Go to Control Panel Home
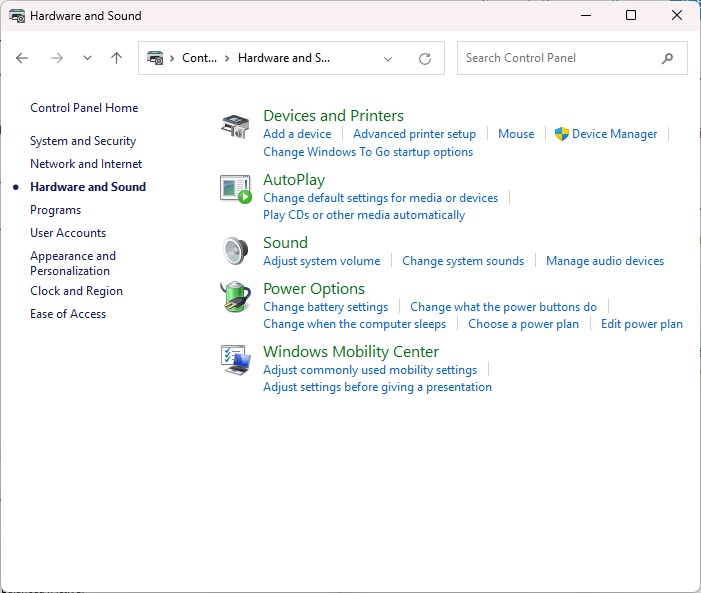 pos(84,108)
